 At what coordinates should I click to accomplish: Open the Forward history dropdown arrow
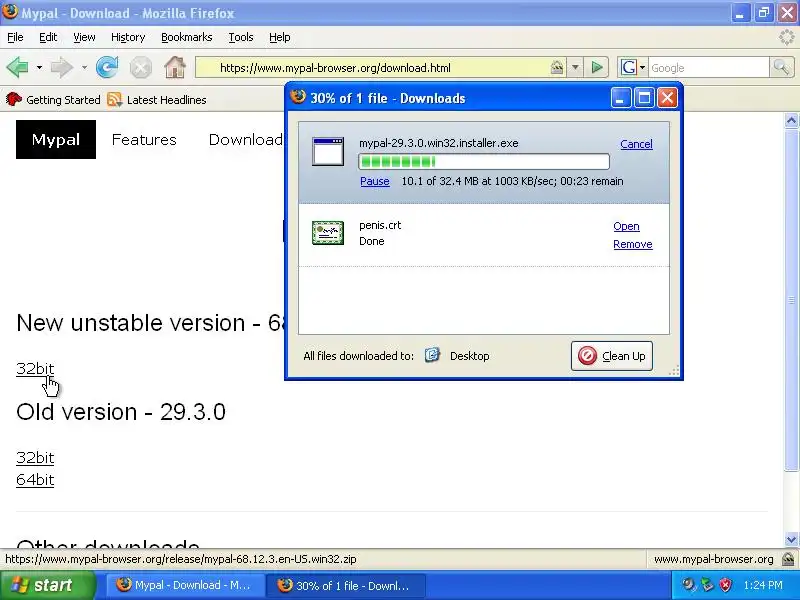pyautogui.click(x=84, y=67)
